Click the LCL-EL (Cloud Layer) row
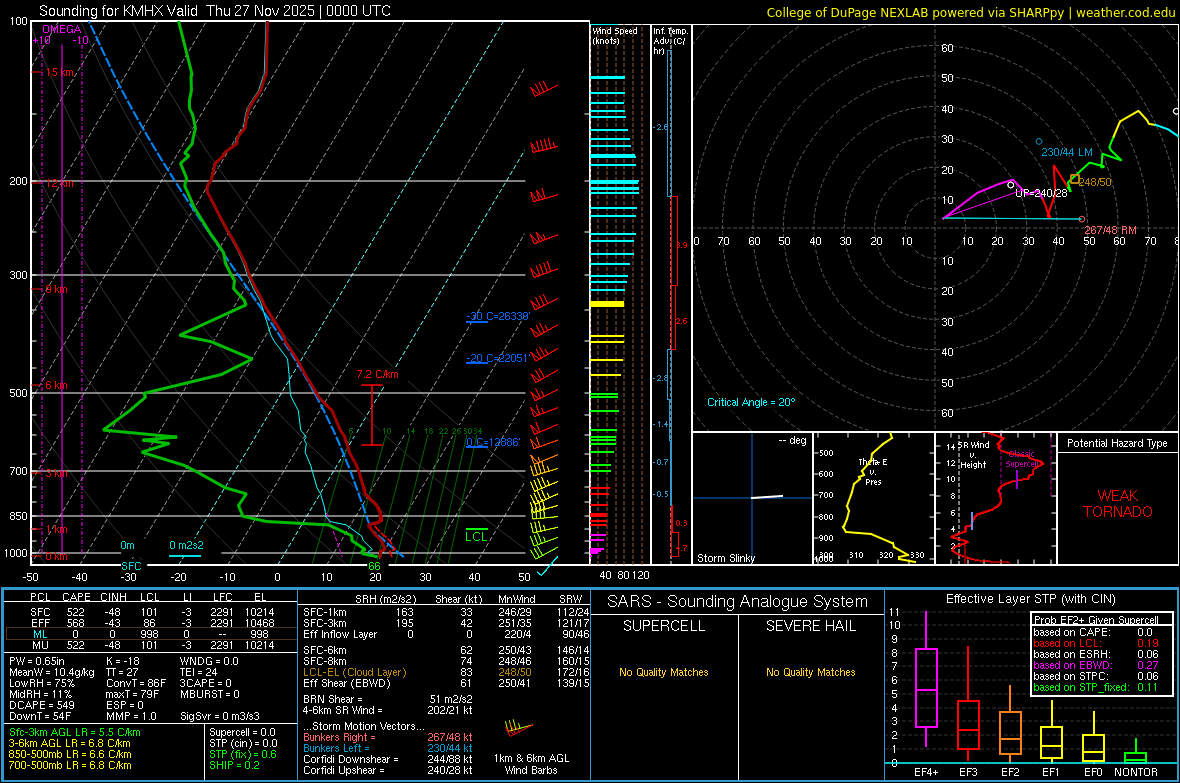The image size is (1180, 783). click(x=446, y=672)
